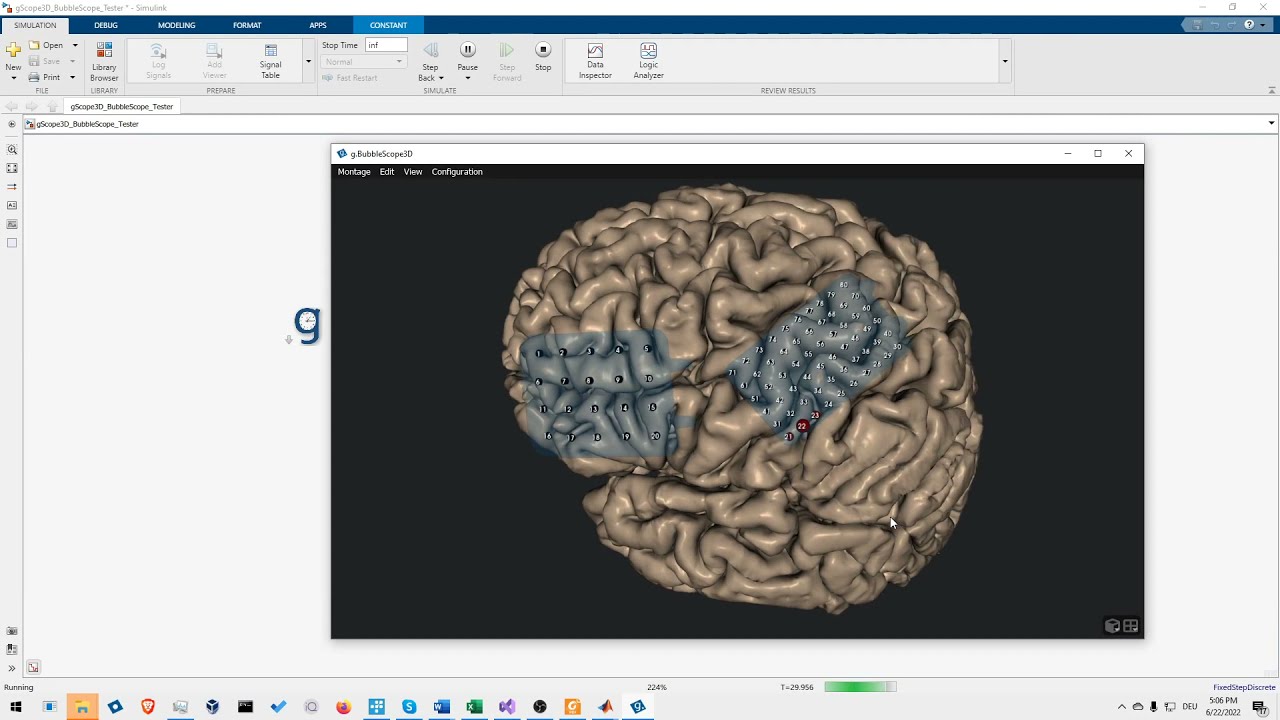
Task: Switch to the Simulation tab
Action: click(x=35, y=25)
